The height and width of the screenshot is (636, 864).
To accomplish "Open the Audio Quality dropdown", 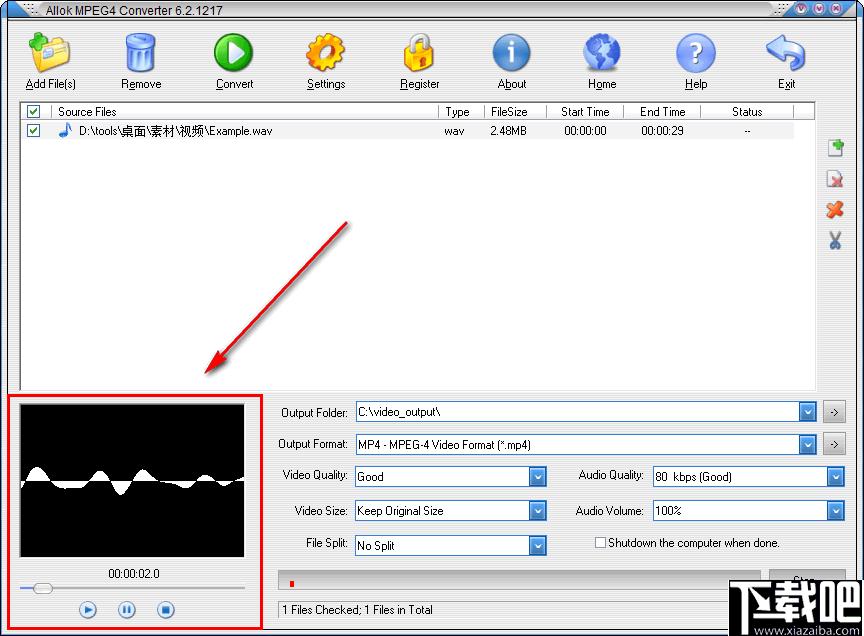I will 835,477.
